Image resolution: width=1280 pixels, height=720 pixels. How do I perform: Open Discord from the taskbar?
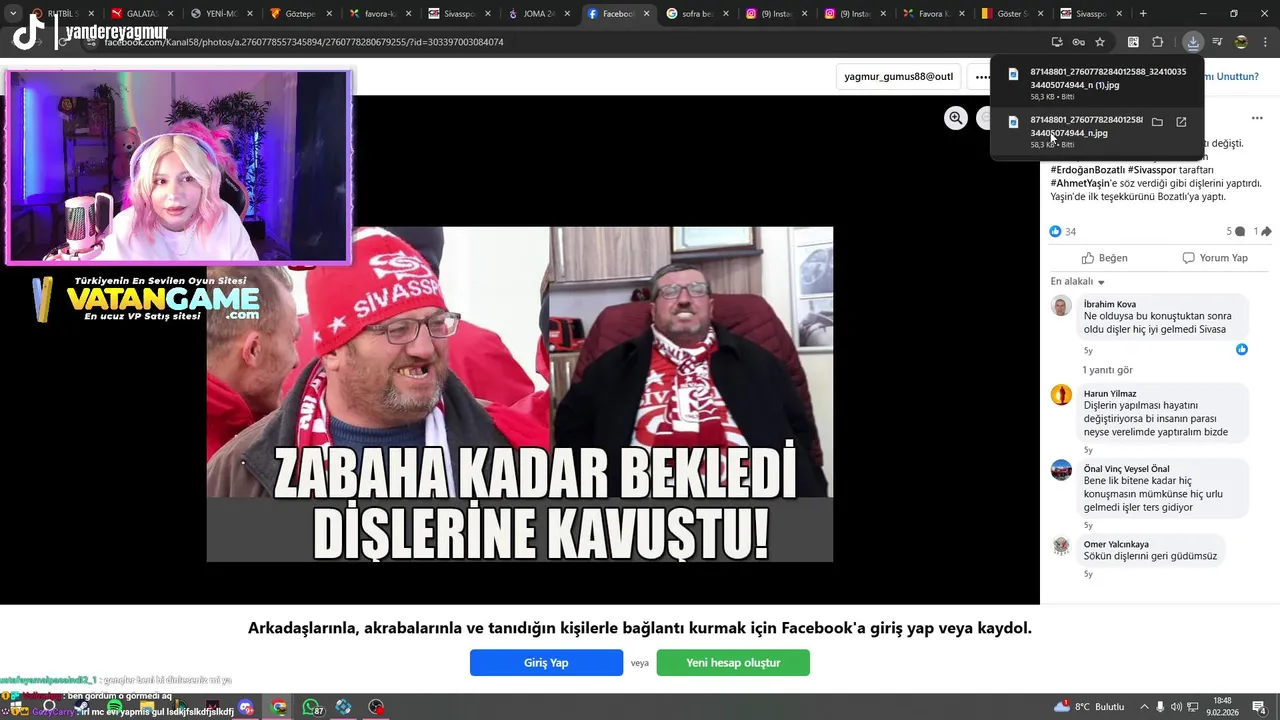246,708
